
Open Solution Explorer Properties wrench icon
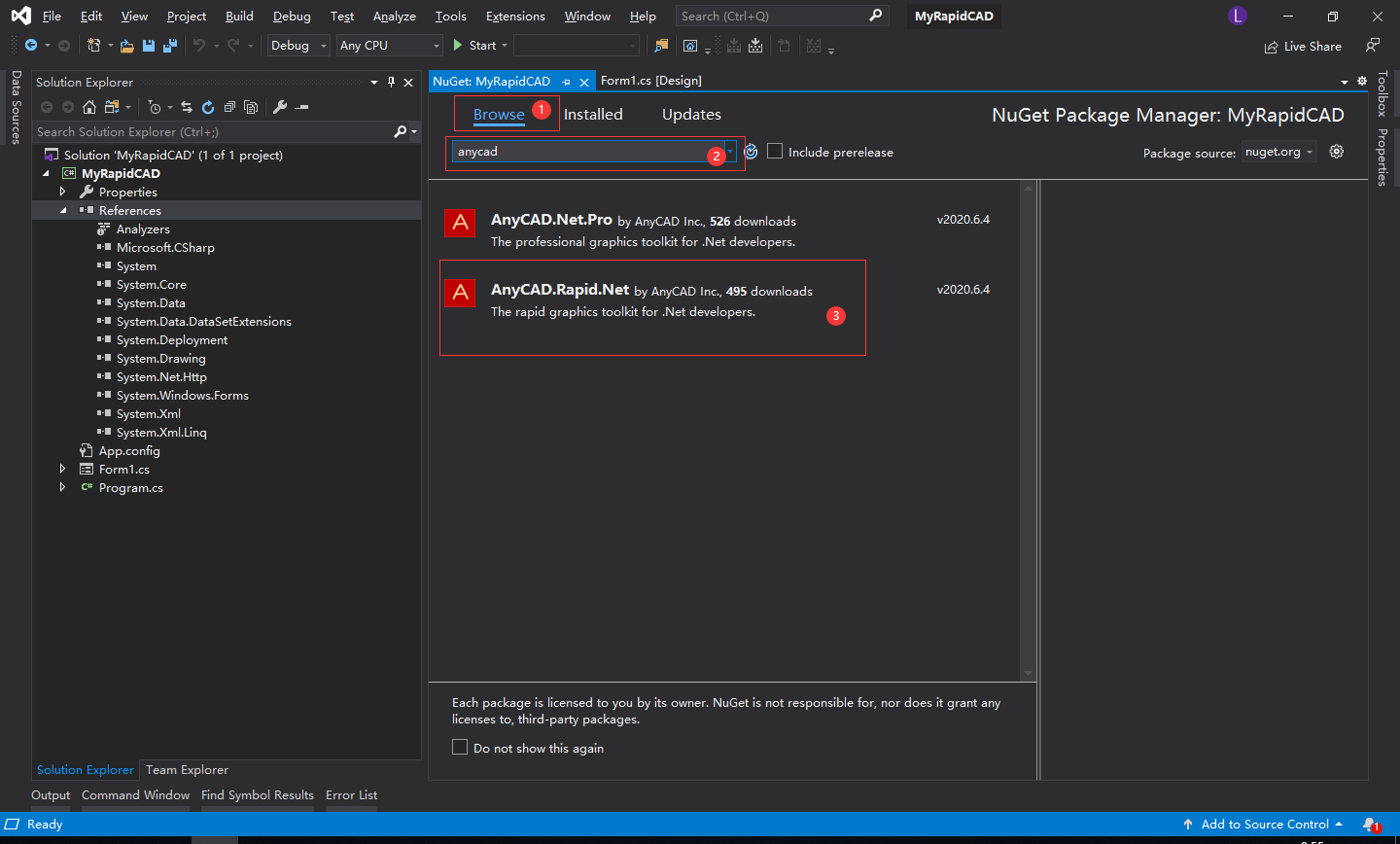(280, 107)
